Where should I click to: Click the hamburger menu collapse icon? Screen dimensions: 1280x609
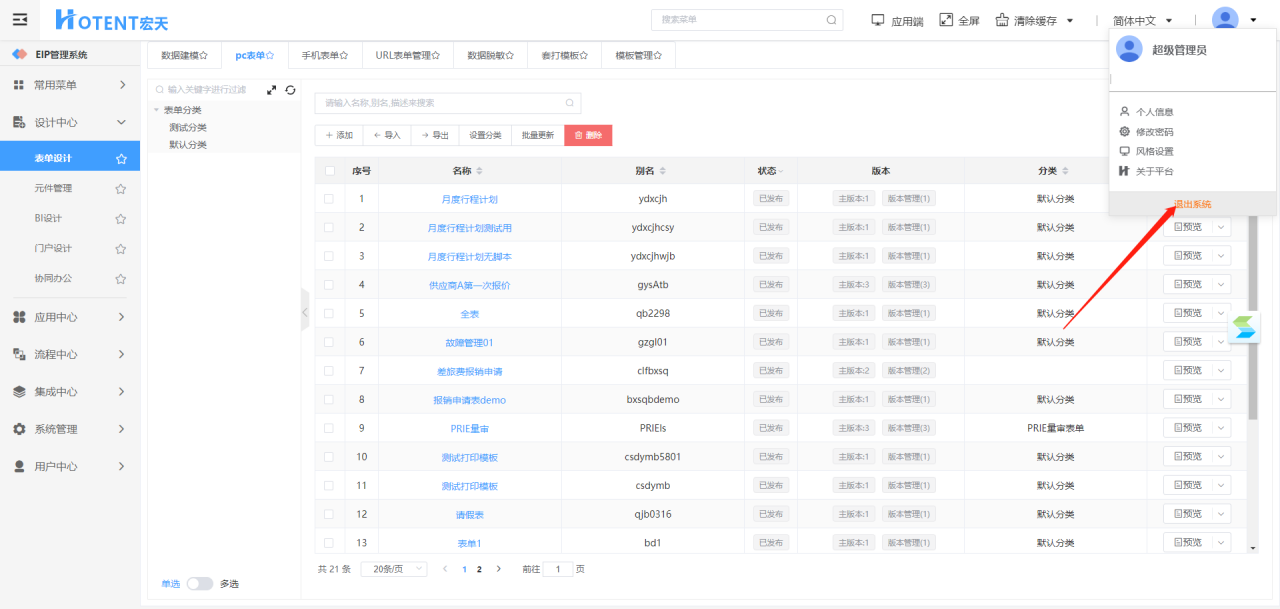[20, 19]
